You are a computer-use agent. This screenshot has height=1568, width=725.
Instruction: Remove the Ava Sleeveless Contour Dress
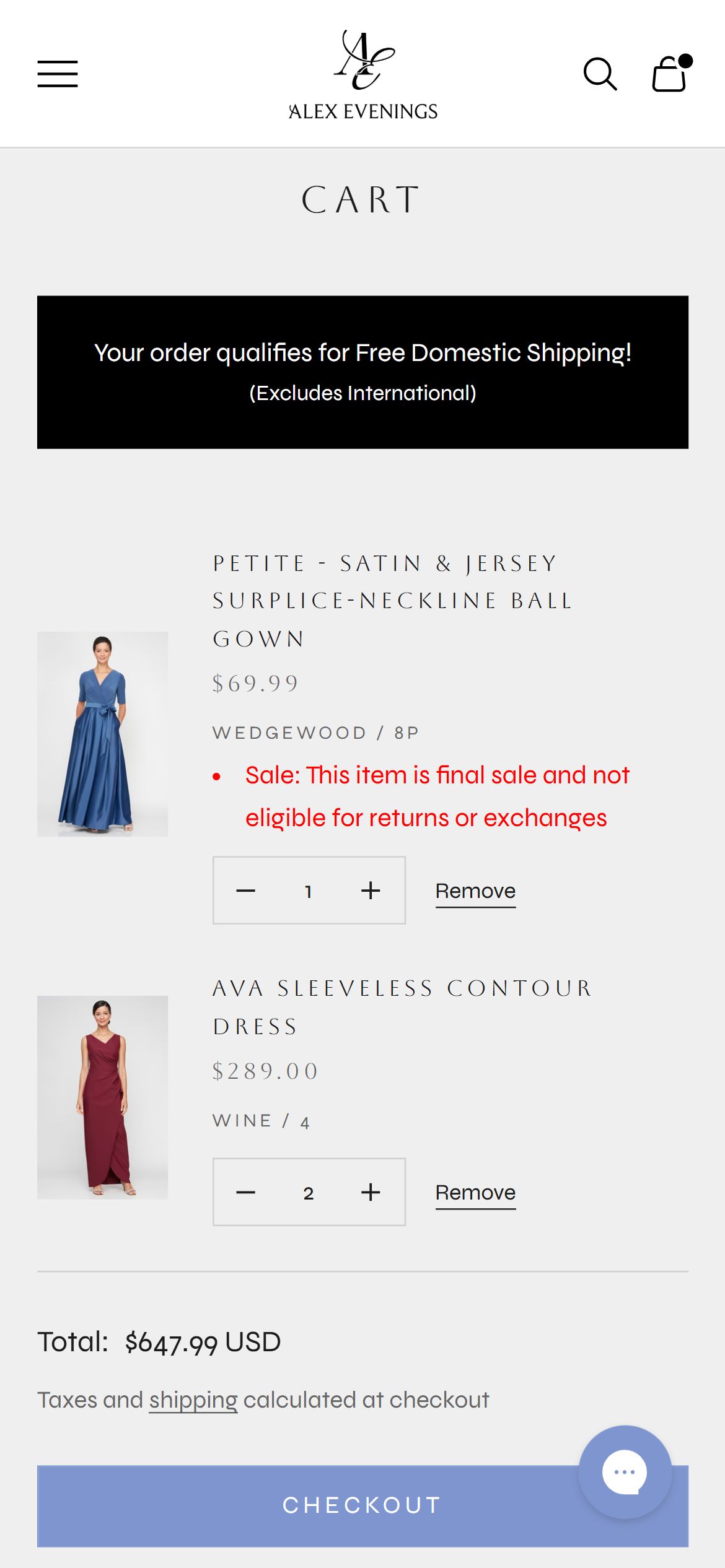(475, 1193)
